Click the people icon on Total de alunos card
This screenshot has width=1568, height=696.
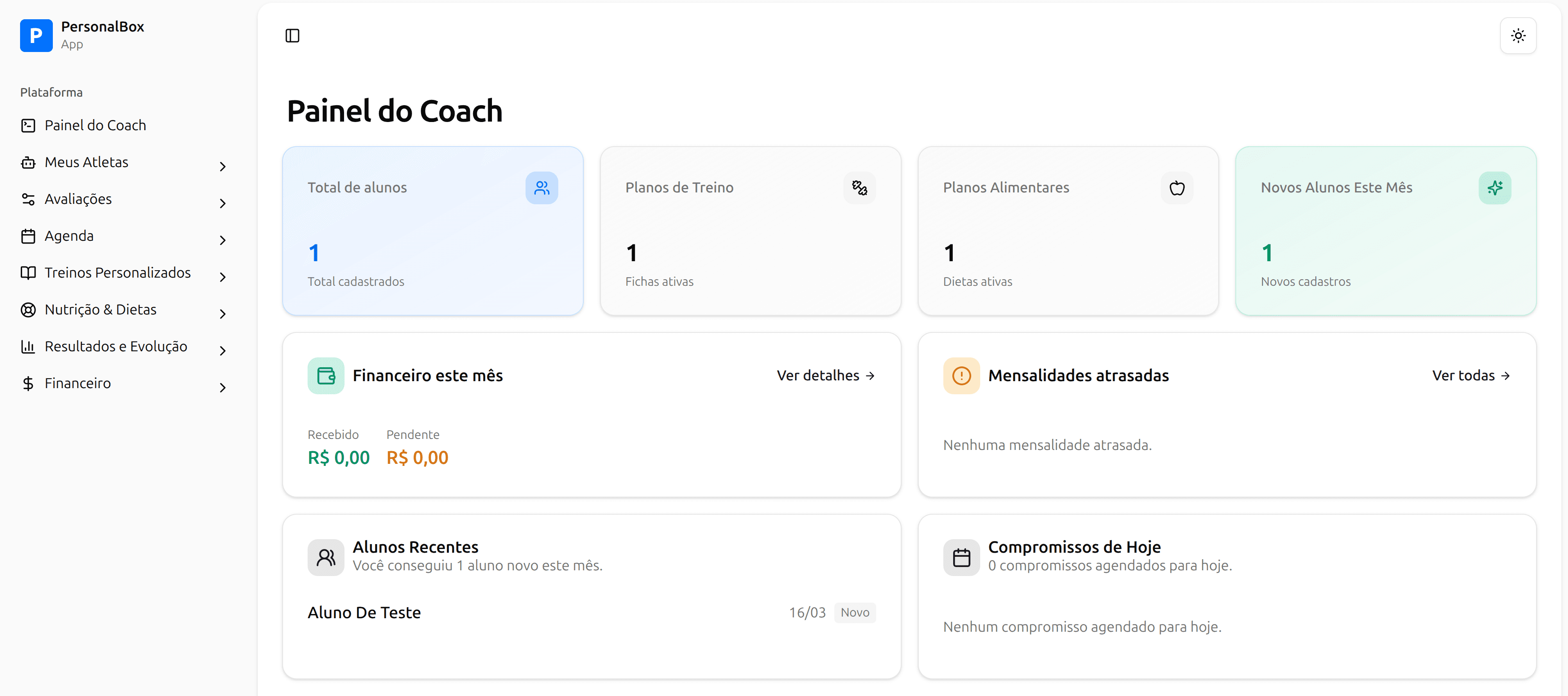[x=542, y=188]
